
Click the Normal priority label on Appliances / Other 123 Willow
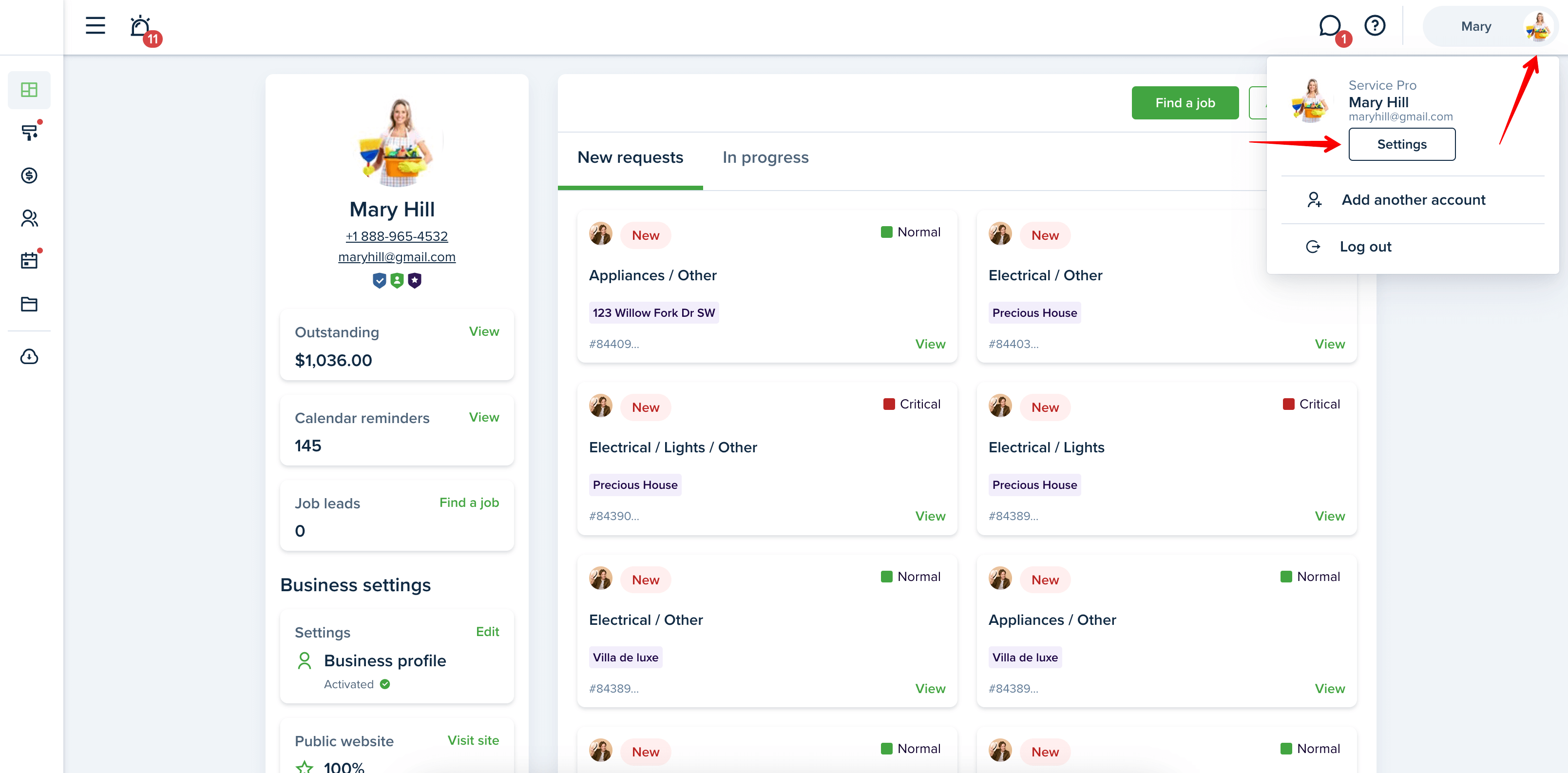[910, 232]
